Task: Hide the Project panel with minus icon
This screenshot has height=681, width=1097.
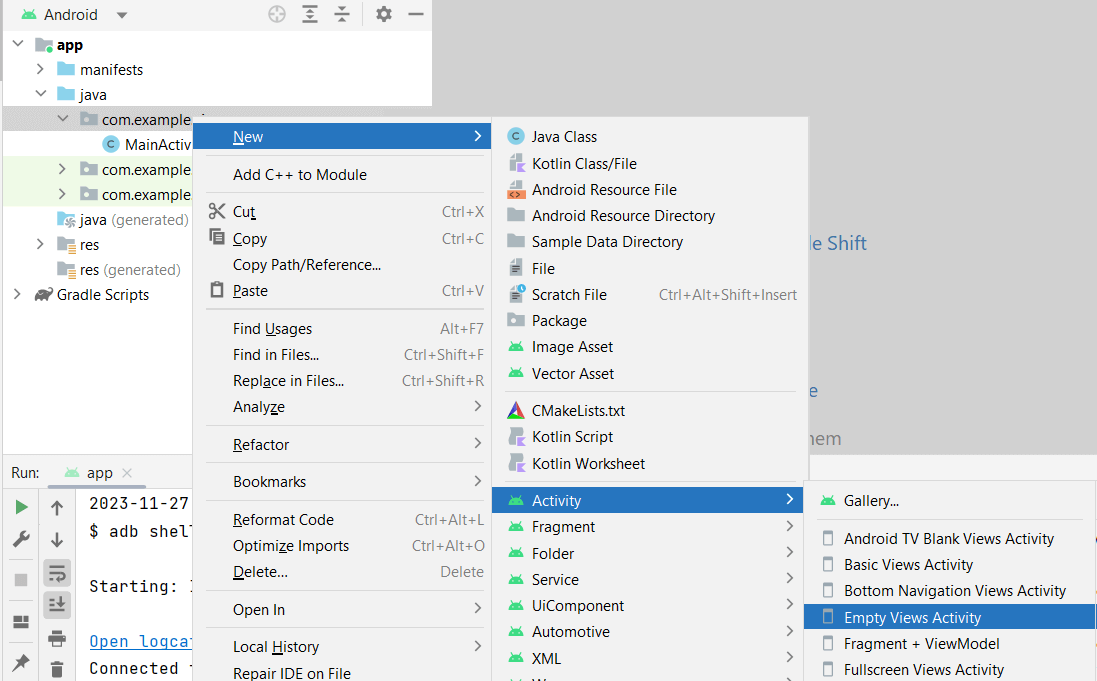Action: click(x=416, y=14)
